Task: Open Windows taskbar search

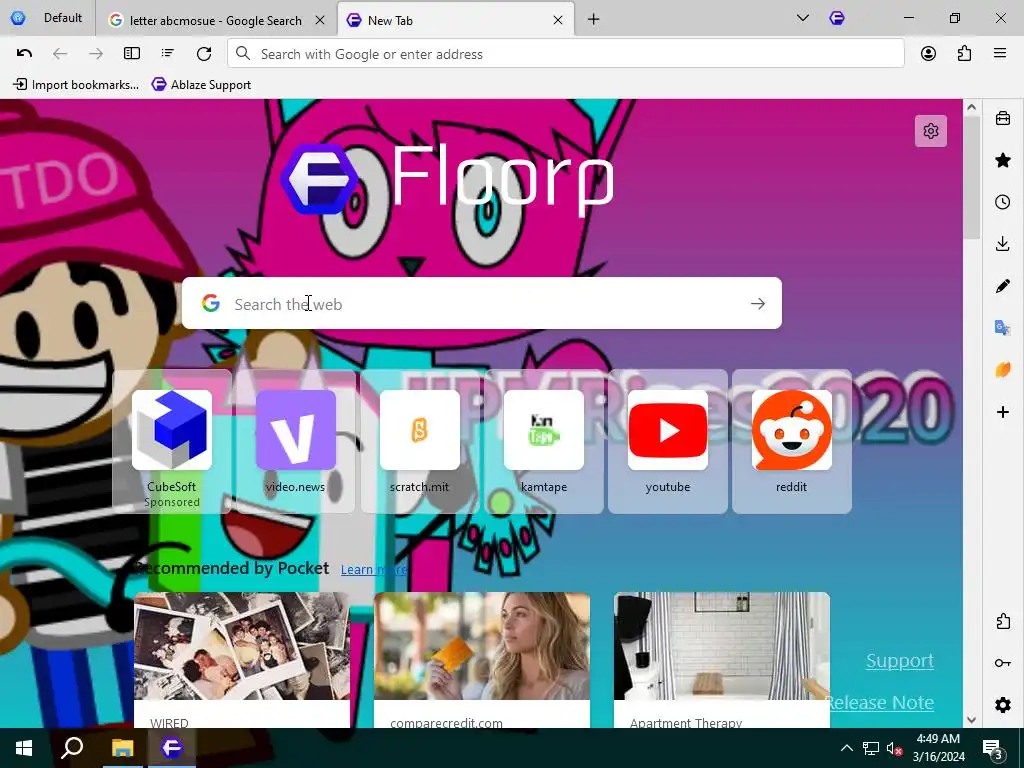Action: coord(72,748)
